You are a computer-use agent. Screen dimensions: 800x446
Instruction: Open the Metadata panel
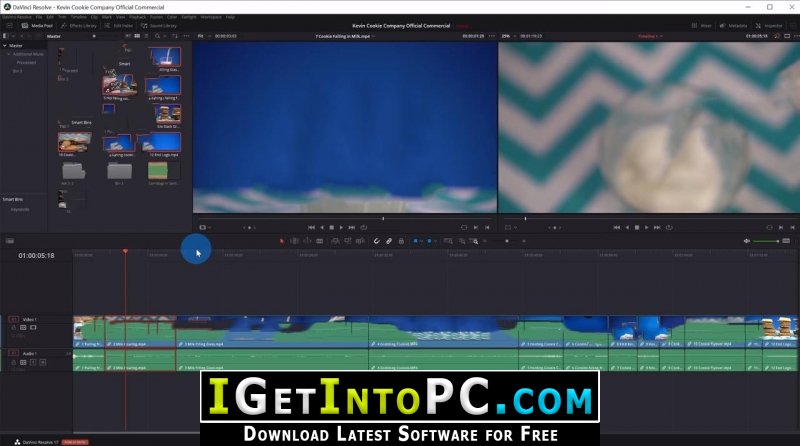(734, 26)
